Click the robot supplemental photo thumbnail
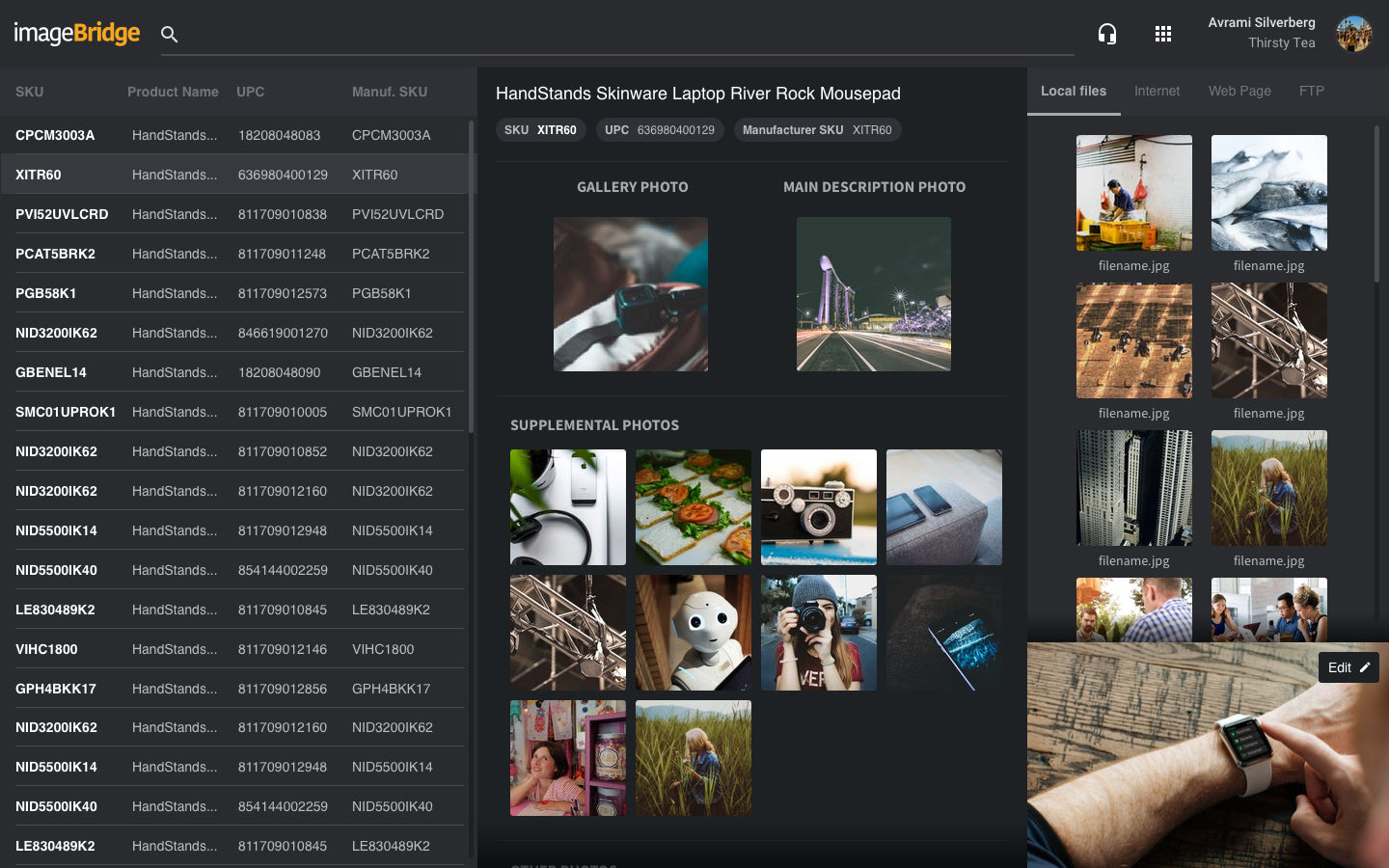 694,633
